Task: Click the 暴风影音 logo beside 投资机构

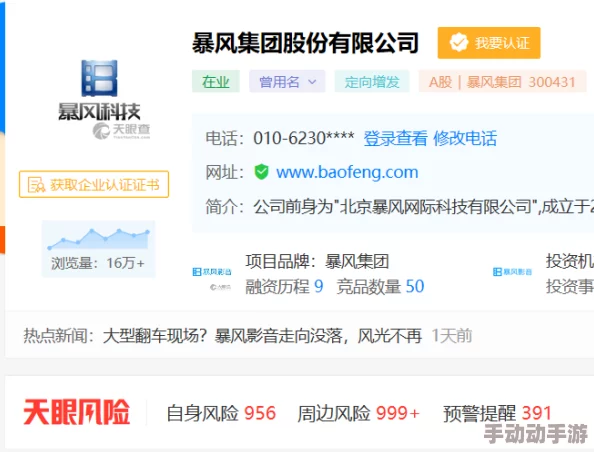Action: [513, 272]
